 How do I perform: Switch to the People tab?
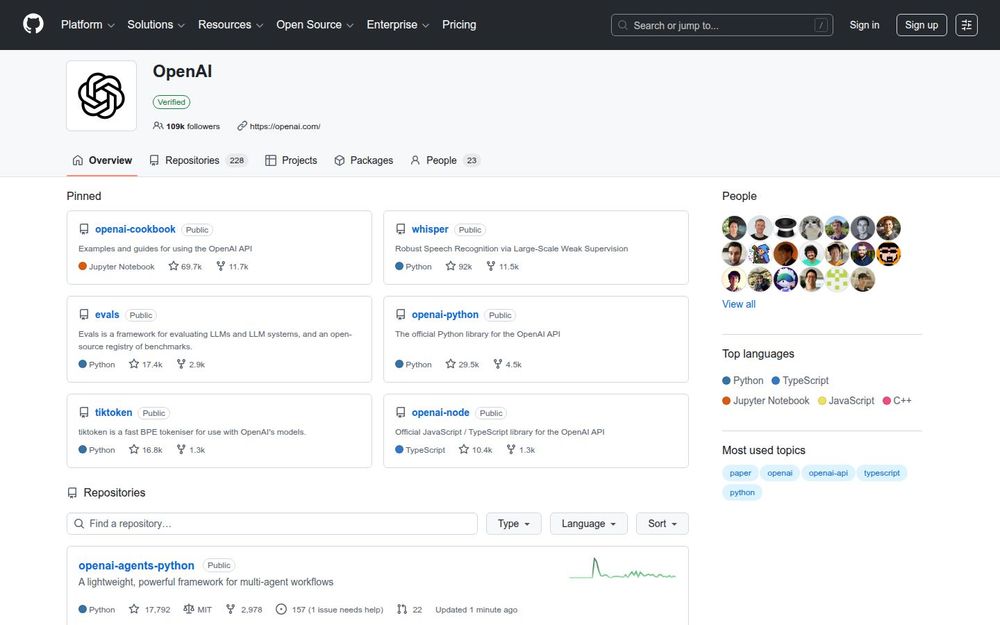(x=445, y=160)
